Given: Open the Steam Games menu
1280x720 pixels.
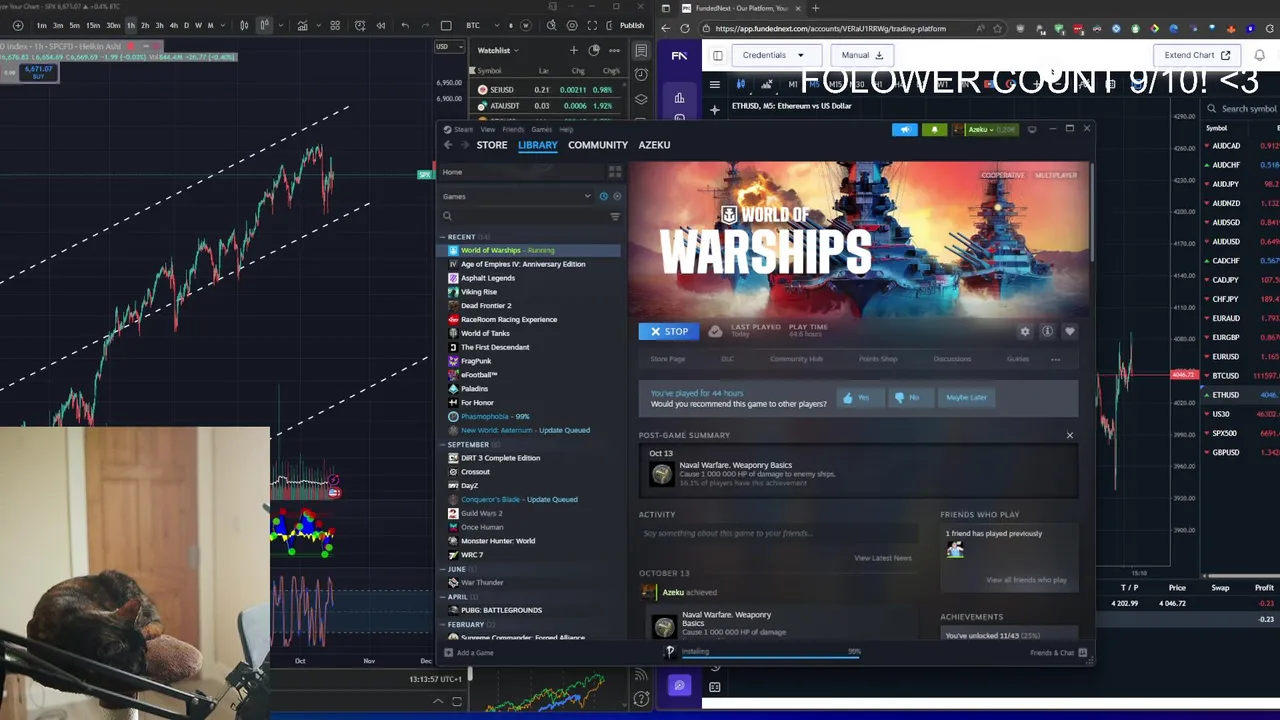Looking at the screenshot, I should click(x=541, y=129).
